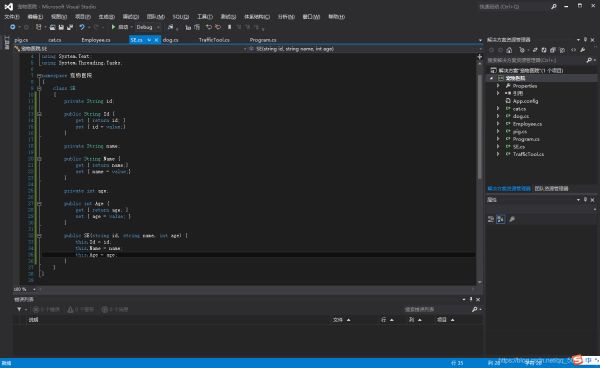This screenshot has height=368, width=600.
Task: Click the Navigate Backward toolbar icon
Action: [x=12, y=27]
